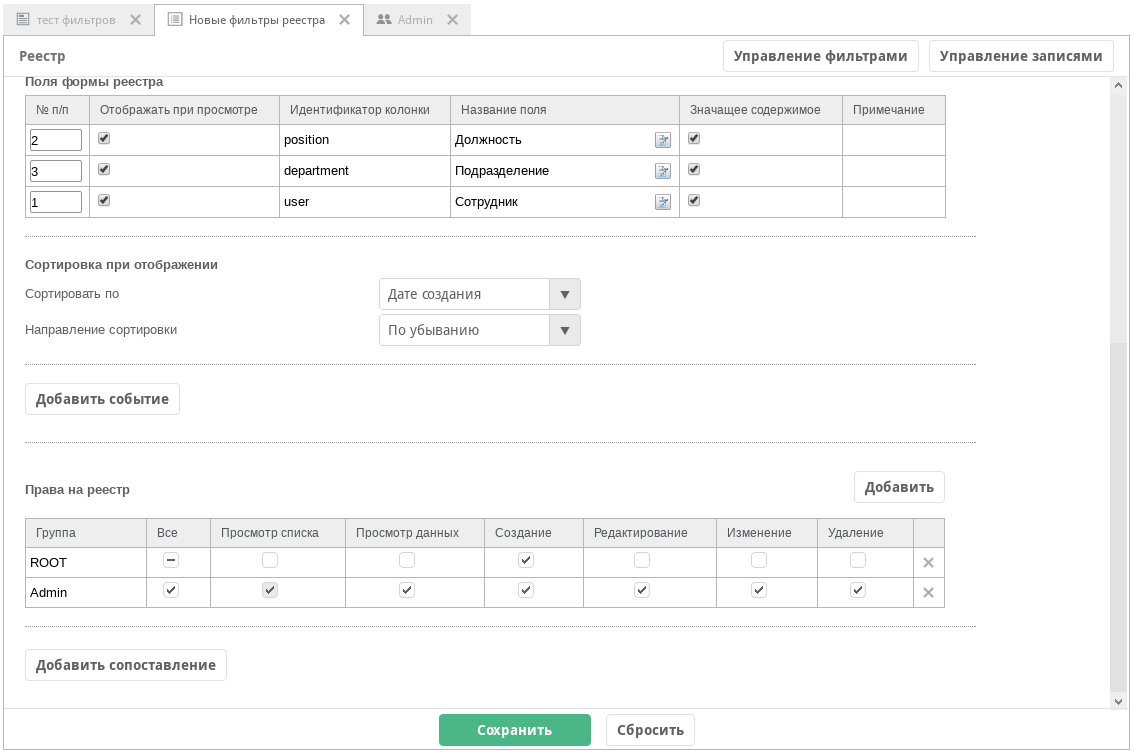Toggle display on view for department row
This screenshot has height=754, width=1134.
point(104,169)
